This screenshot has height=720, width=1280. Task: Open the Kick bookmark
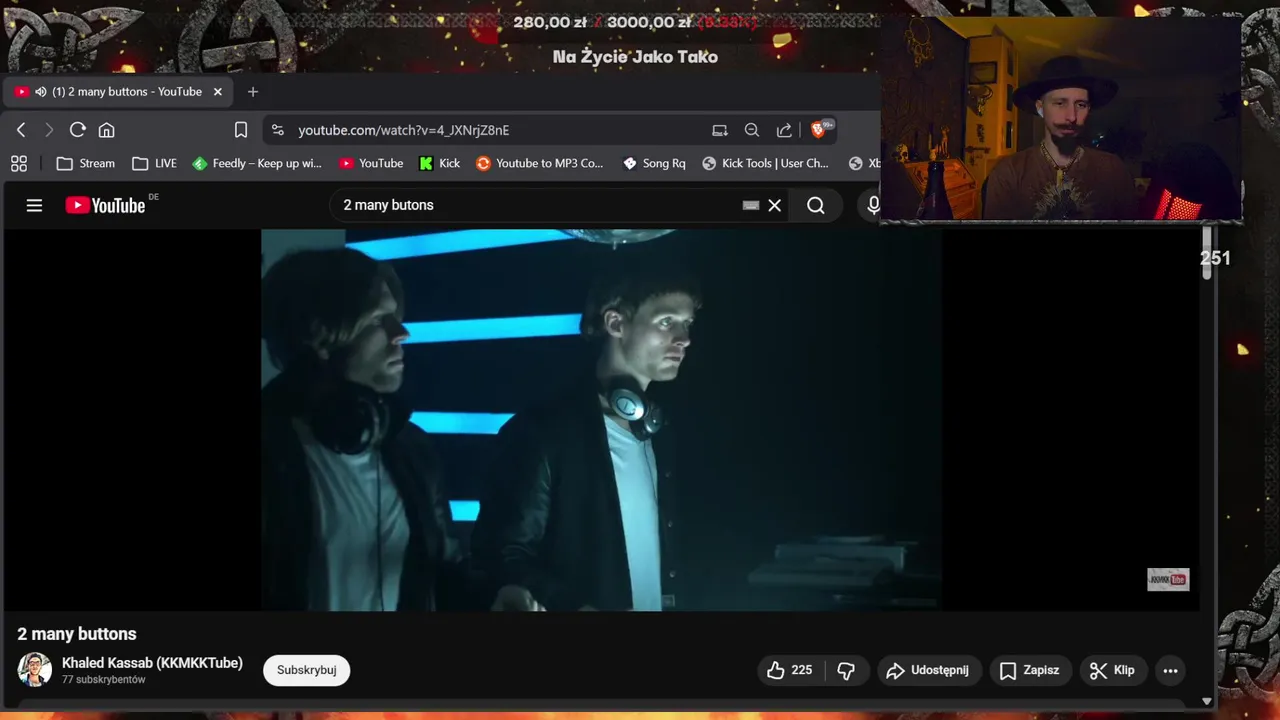(440, 163)
